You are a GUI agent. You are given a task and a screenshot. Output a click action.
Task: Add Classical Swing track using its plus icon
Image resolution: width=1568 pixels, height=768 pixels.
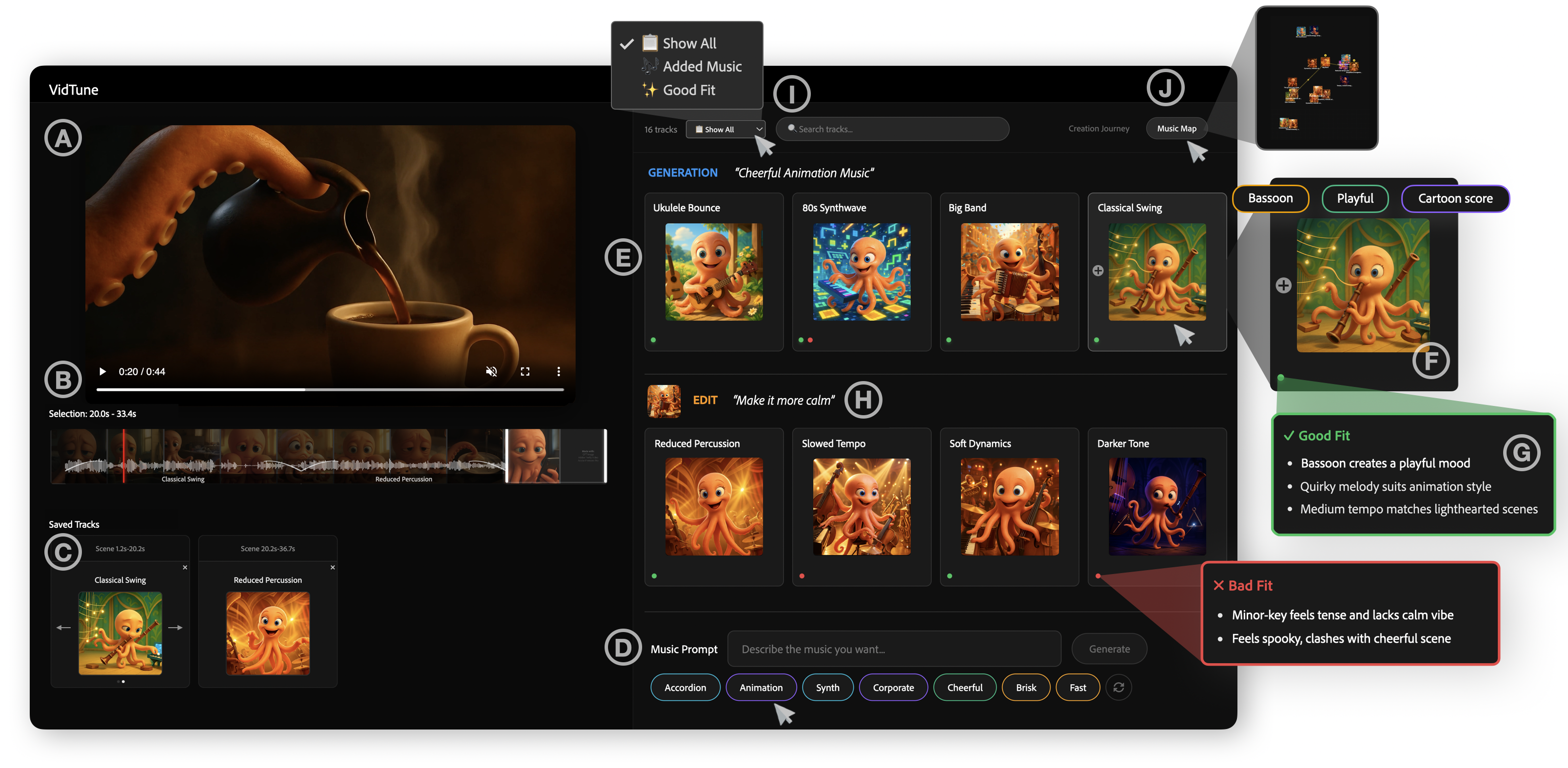tap(1098, 269)
